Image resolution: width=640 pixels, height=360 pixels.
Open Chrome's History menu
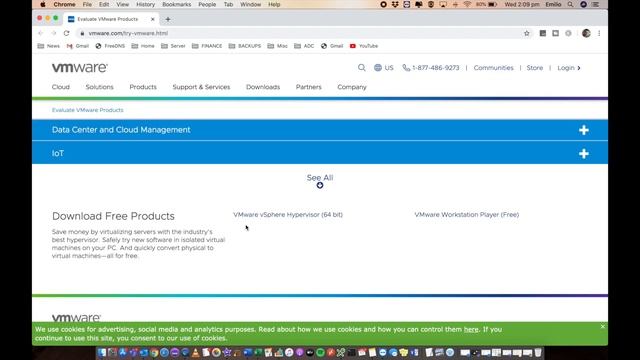click(145, 4)
